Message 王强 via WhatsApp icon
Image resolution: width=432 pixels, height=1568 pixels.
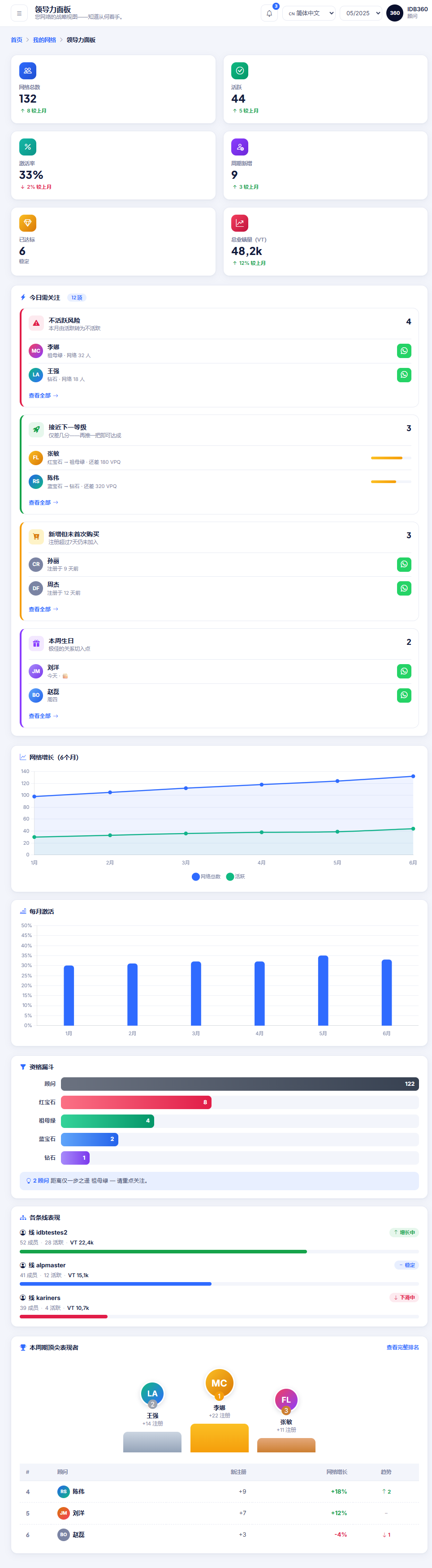(404, 374)
